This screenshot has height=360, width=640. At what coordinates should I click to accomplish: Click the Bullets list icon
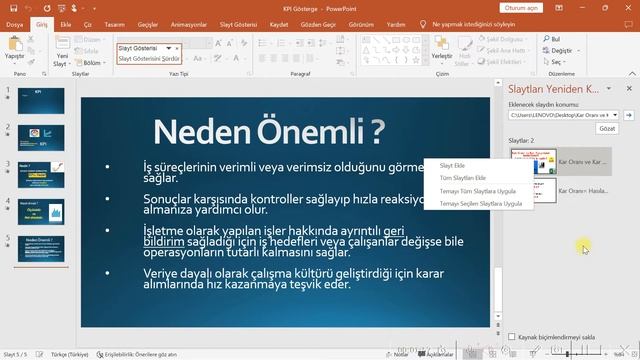[x=262, y=43]
